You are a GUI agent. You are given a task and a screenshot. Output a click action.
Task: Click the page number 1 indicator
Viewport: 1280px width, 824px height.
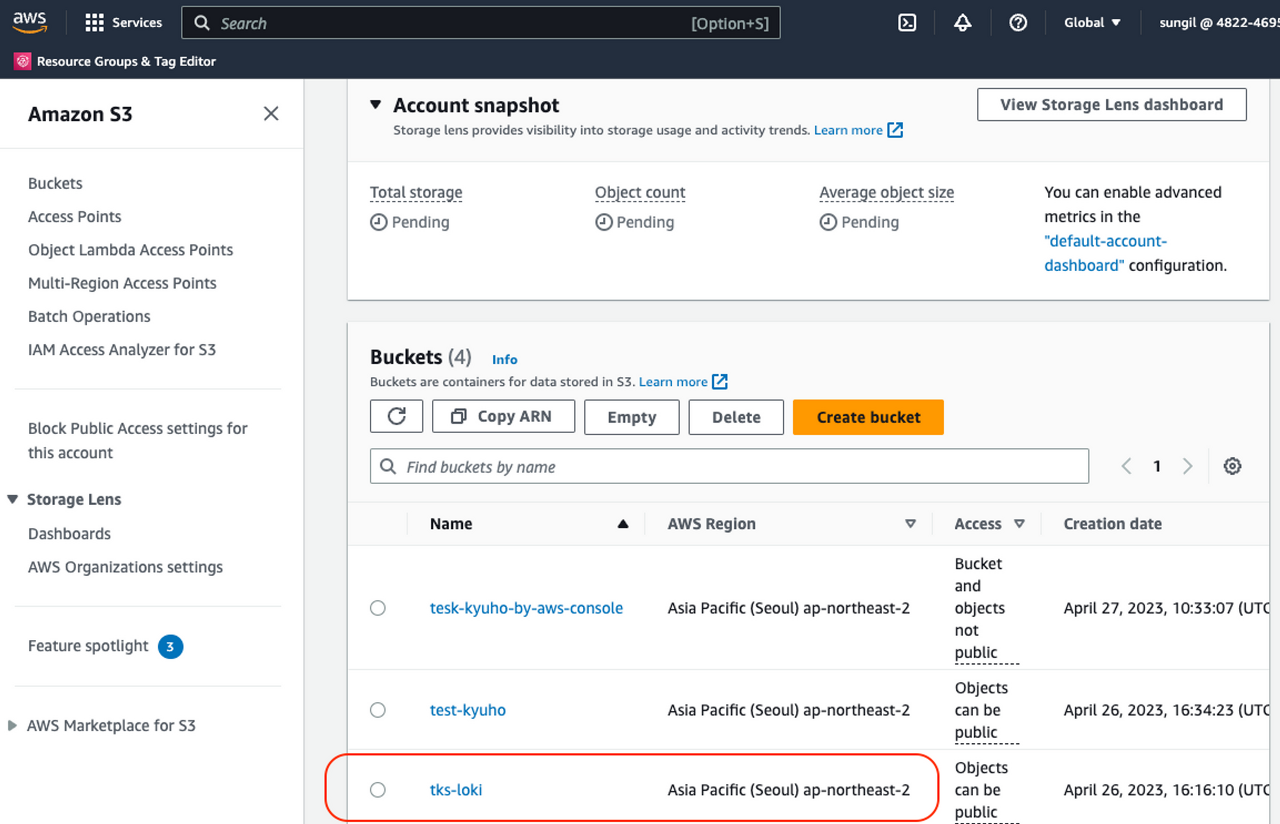click(x=1157, y=466)
